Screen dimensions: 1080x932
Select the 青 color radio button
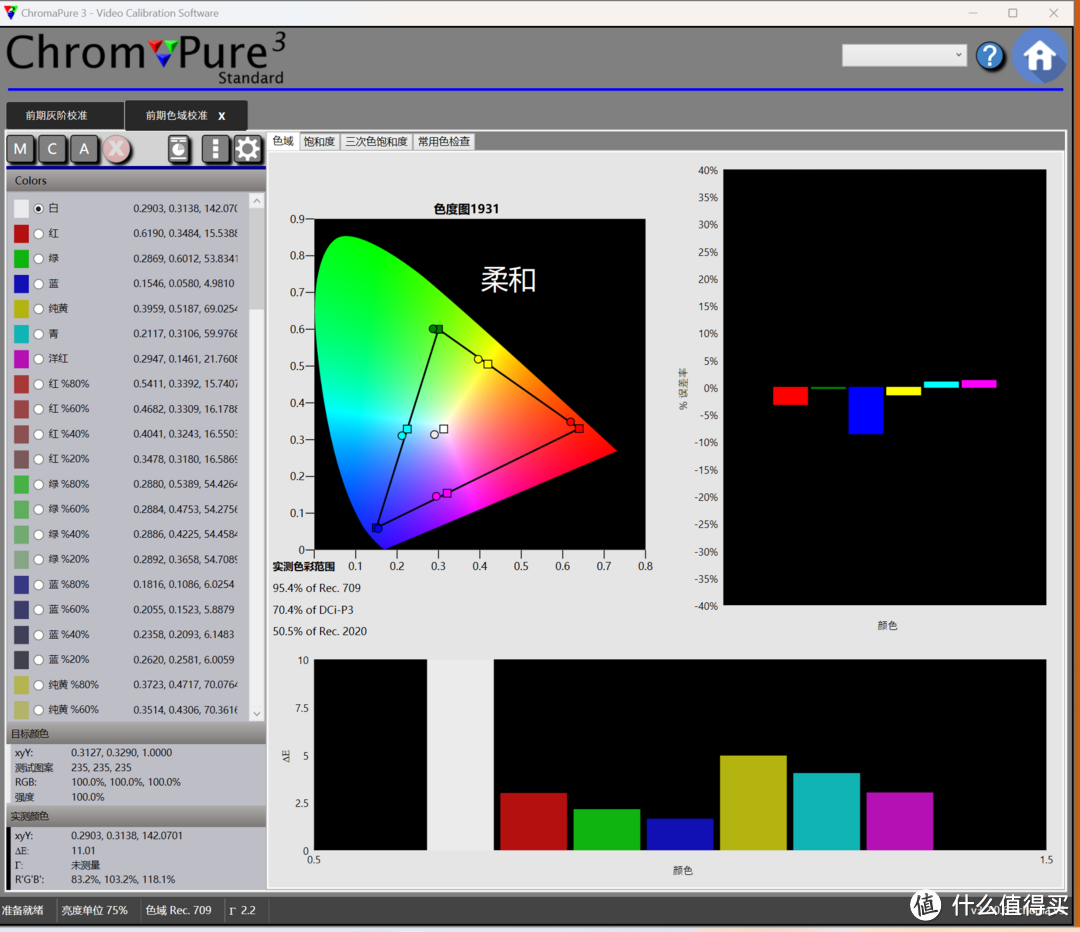click(x=39, y=334)
